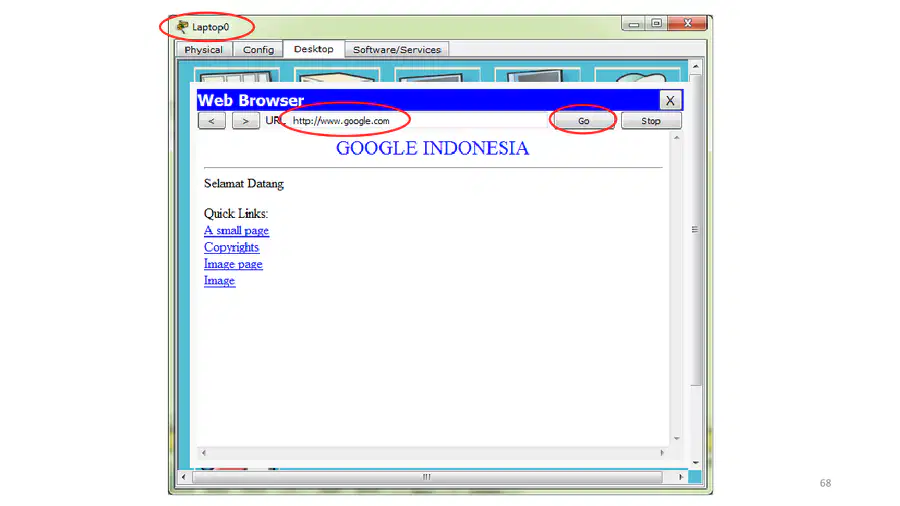900x506 pixels.
Task: Click the Web Browser title text
Action: pyautogui.click(x=251, y=100)
